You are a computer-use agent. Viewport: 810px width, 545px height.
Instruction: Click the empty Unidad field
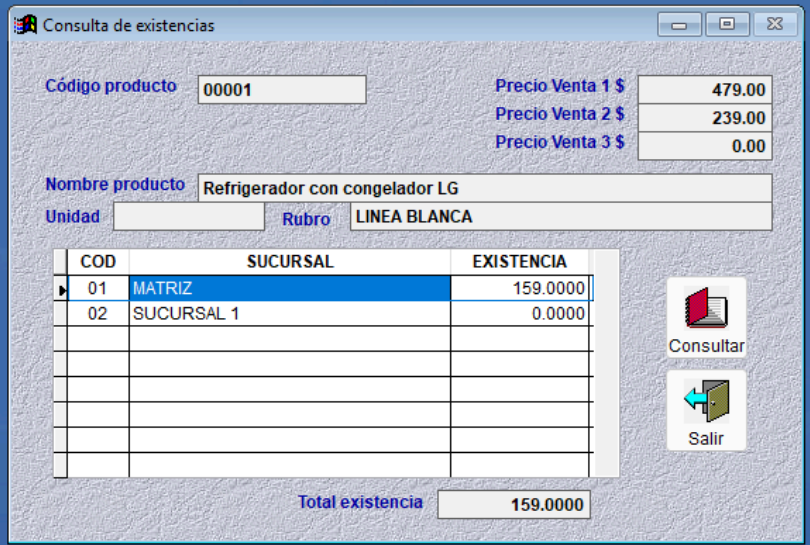[189, 216]
